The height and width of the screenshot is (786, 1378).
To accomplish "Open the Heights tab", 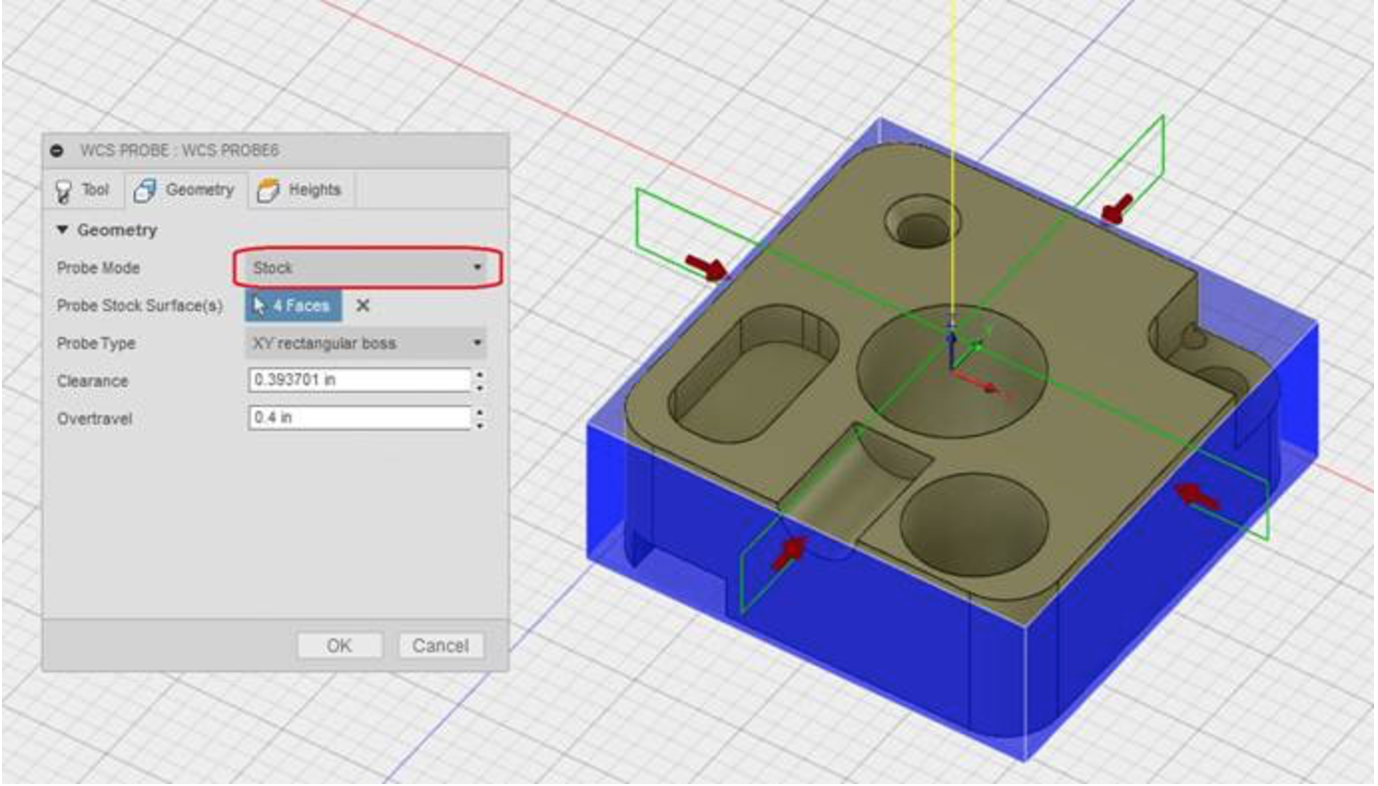I will (x=301, y=190).
